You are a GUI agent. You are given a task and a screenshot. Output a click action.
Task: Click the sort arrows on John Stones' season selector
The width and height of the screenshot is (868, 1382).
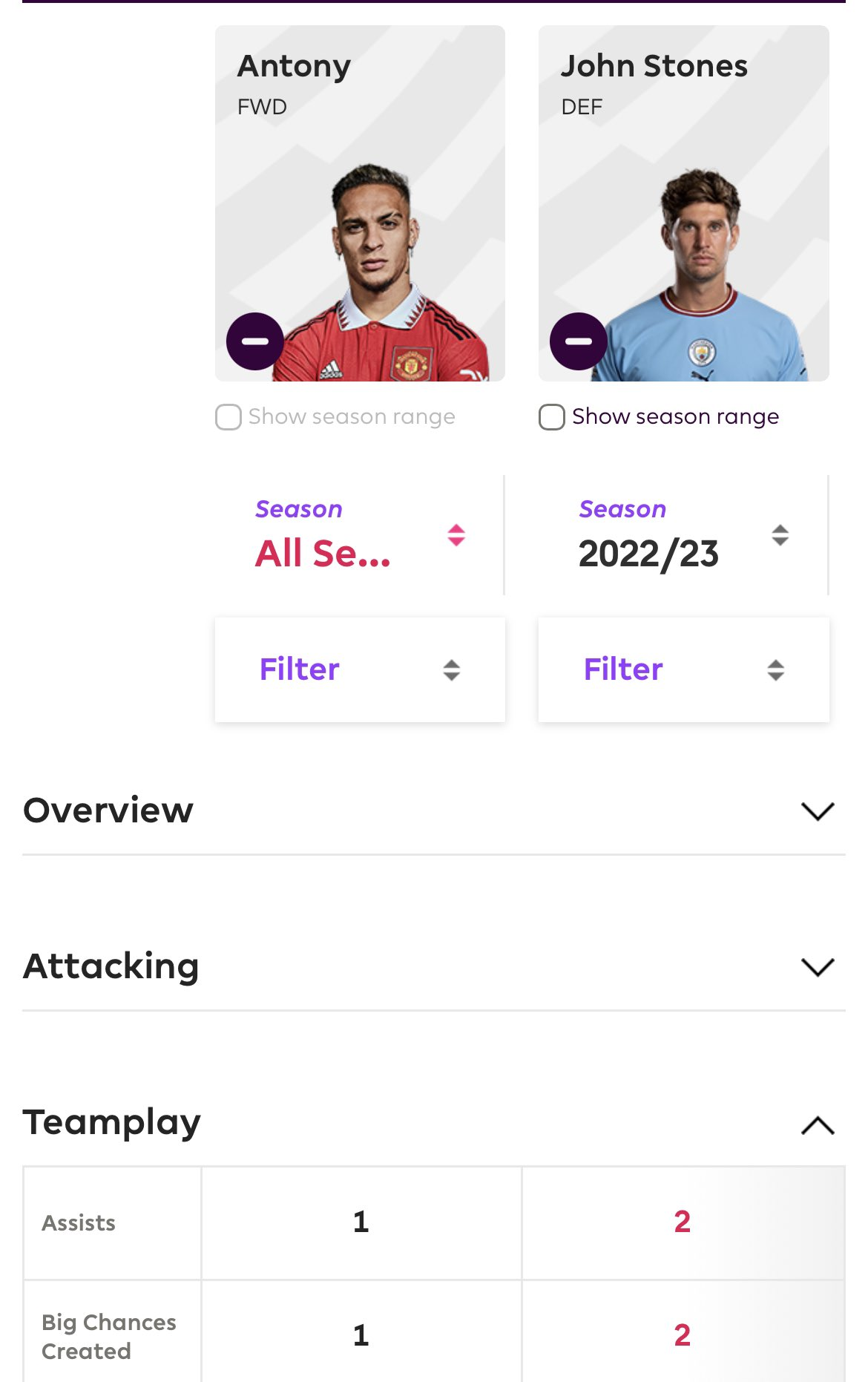pyautogui.click(x=780, y=535)
